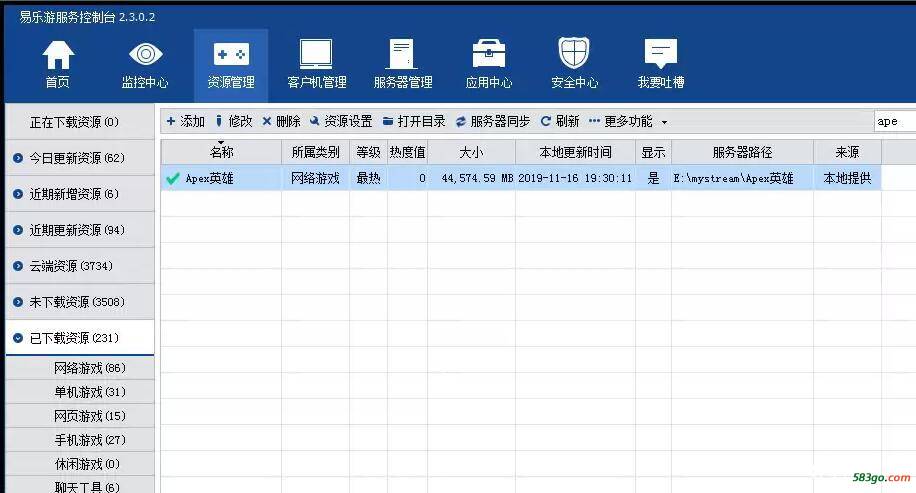Click 未下载资源 (3508) label
Image resolution: width=916 pixels, height=493 pixels.
tap(77, 302)
